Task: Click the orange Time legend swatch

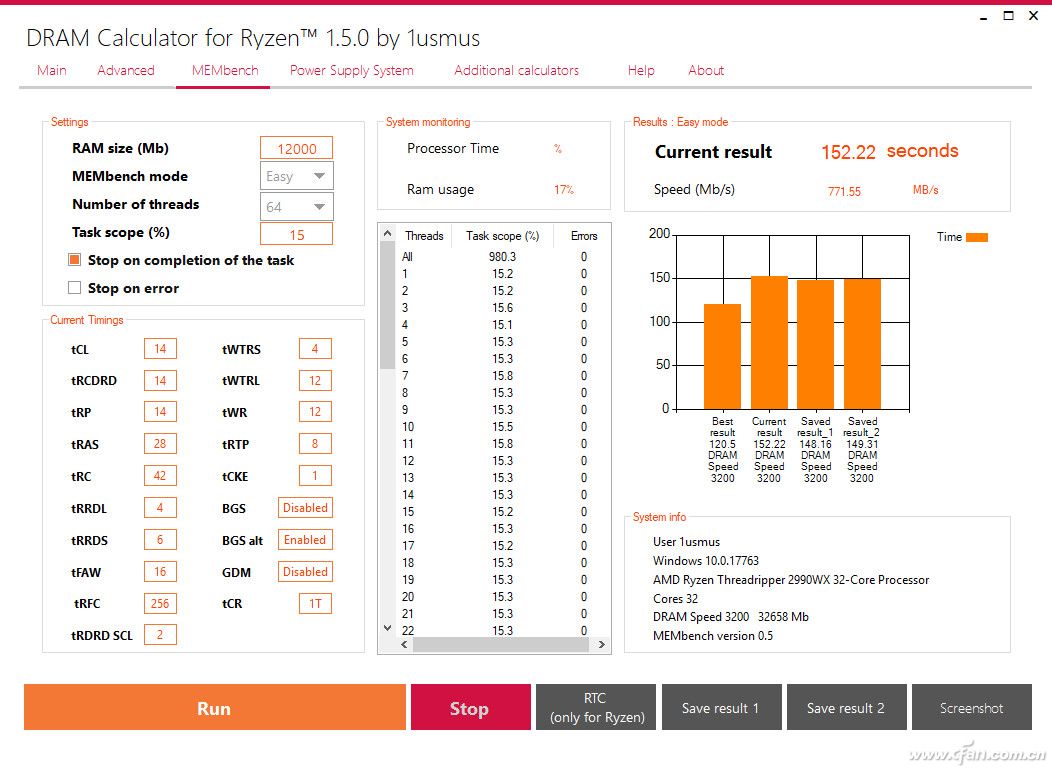Action: 976,237
